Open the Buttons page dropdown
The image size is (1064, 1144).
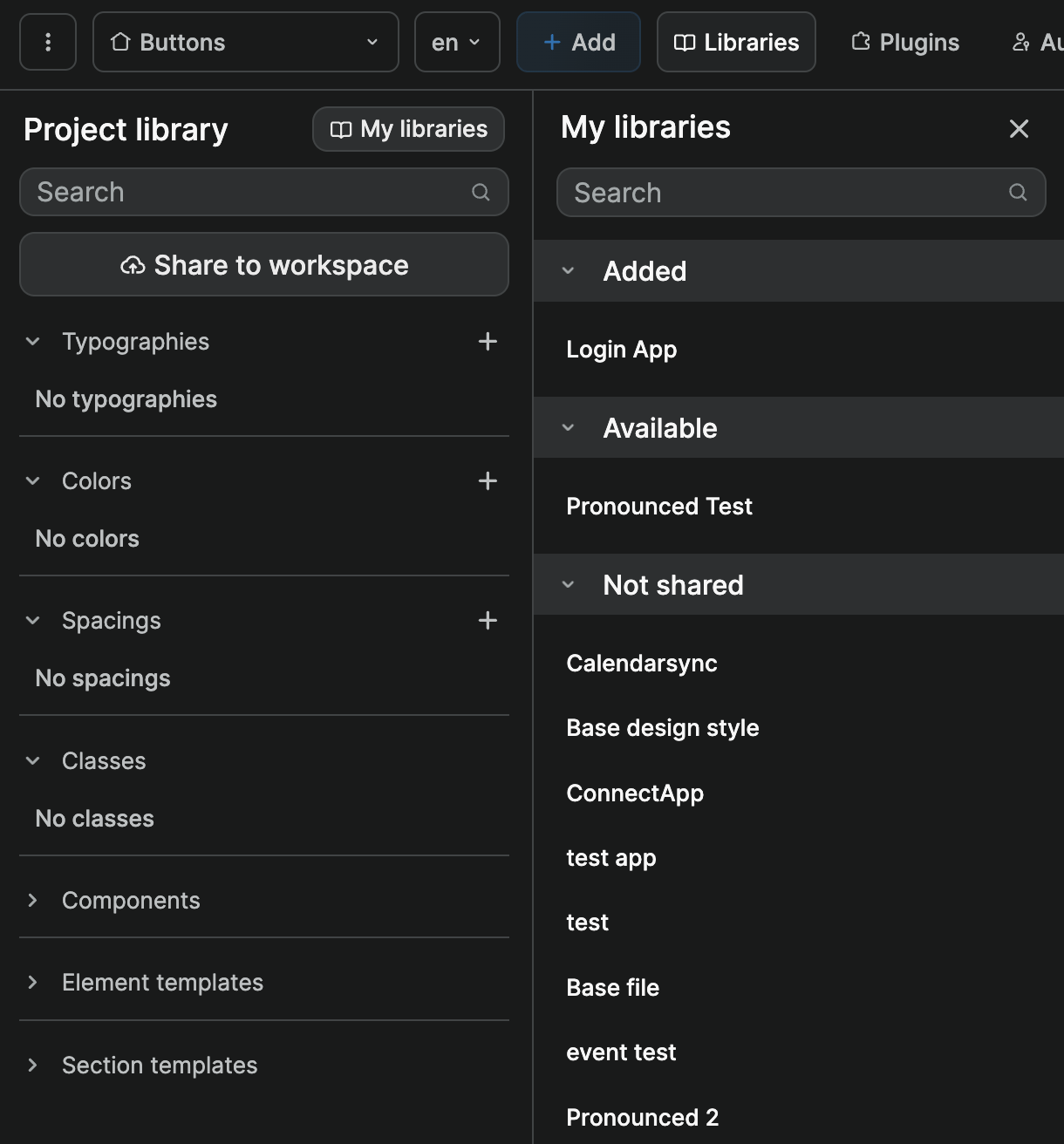(x=245, y=42)
